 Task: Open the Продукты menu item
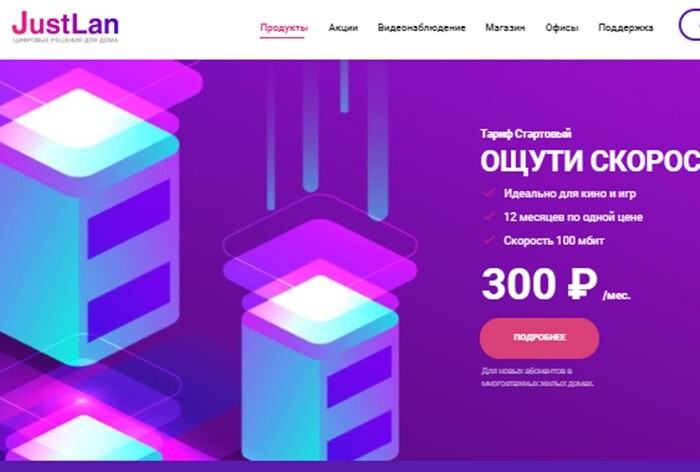pyautogui.click(x=284, y=28)
